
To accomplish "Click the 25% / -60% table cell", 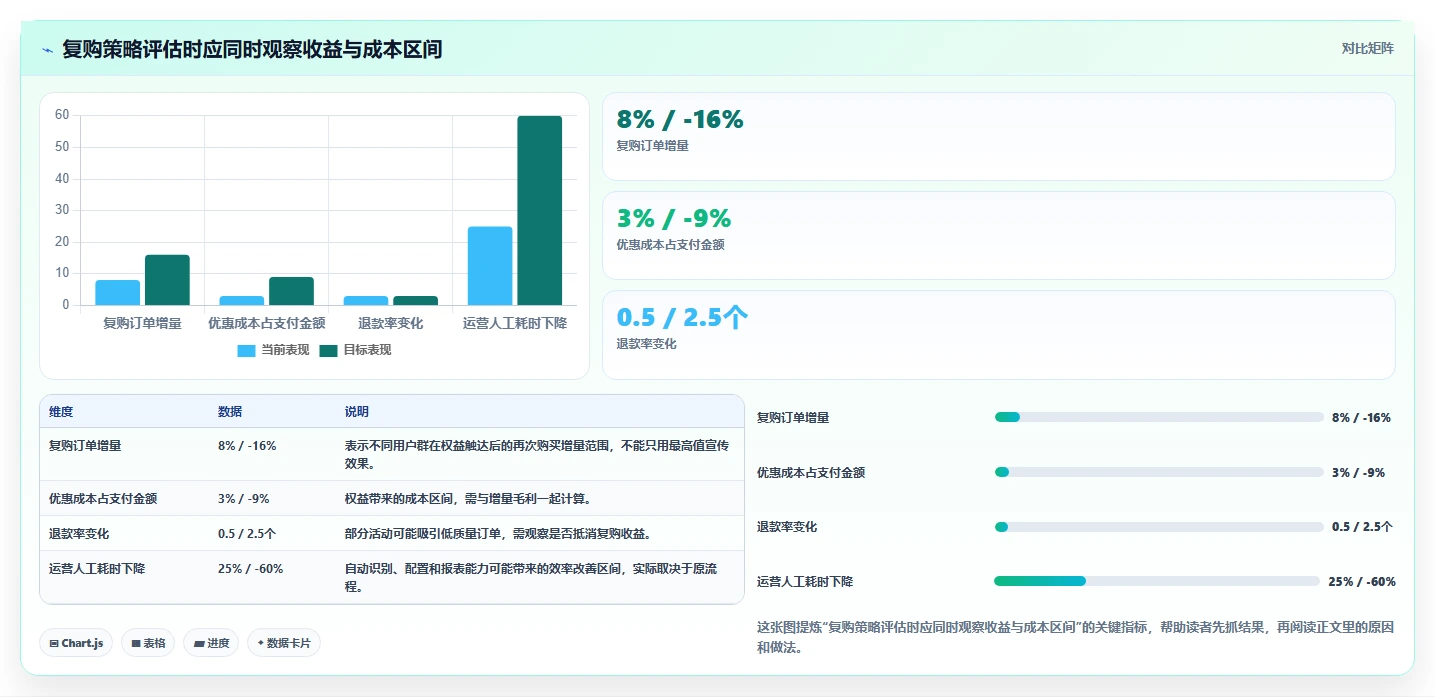I will click(250, 568).
